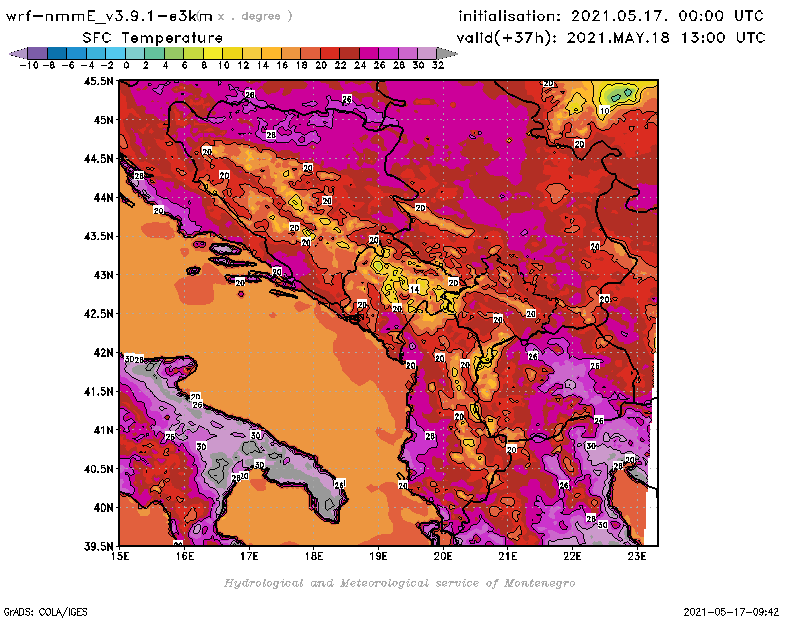
Task: Click the longitude label '21E'
Action: click(508, 556)
